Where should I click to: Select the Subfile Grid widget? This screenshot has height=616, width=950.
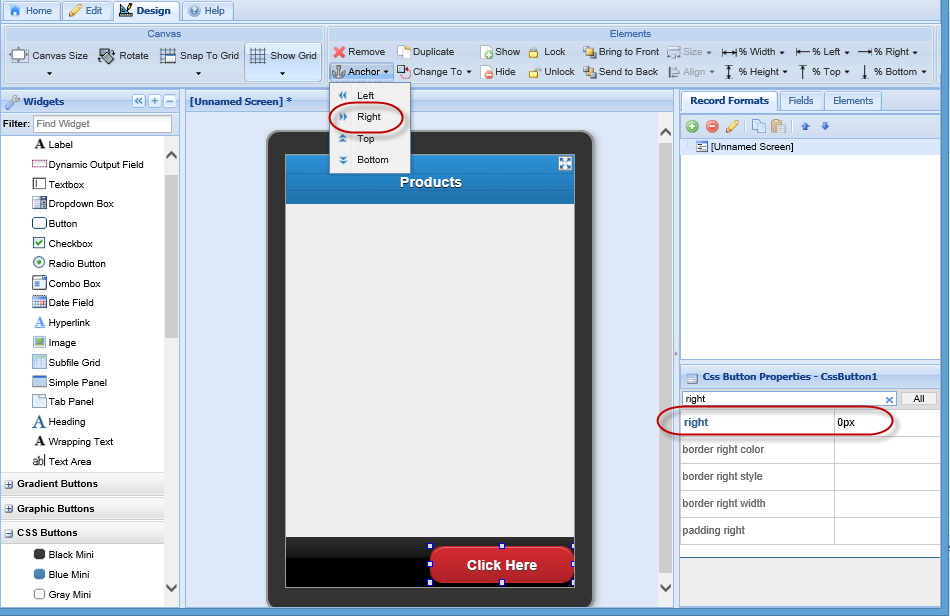pyautogui.click(x=66, y=363)
